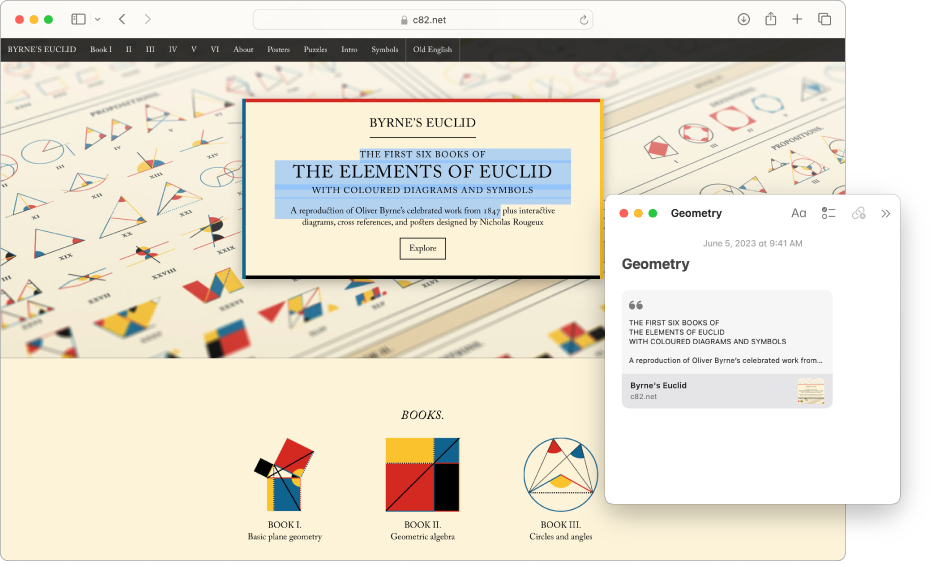The width and height of the screenshot is (932, 564).
Task: Zoom the Geometry Quick Note window
Action: (653, 213)
